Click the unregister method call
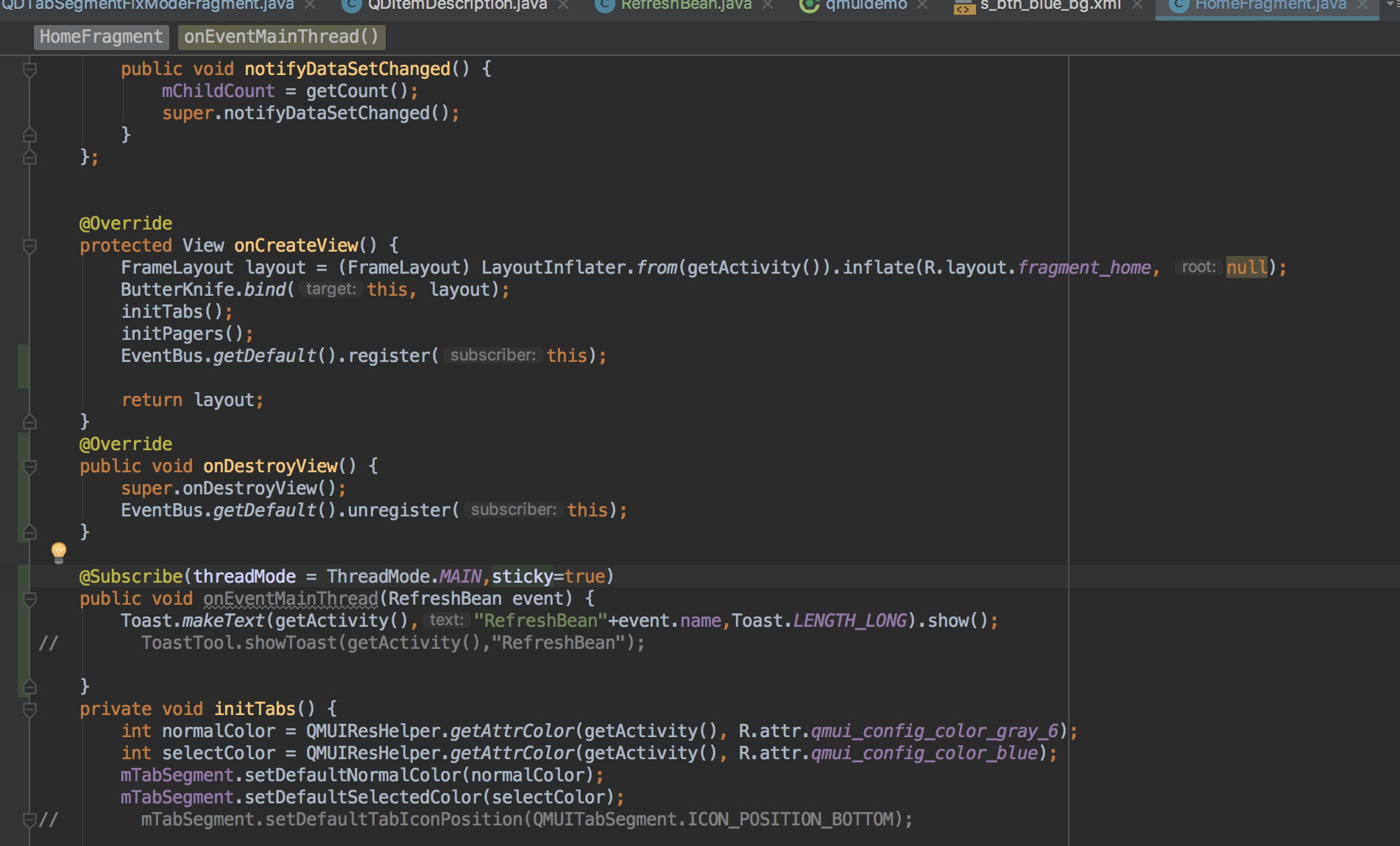Screen dimensions: 1400x846 click(x=397, y=511)
